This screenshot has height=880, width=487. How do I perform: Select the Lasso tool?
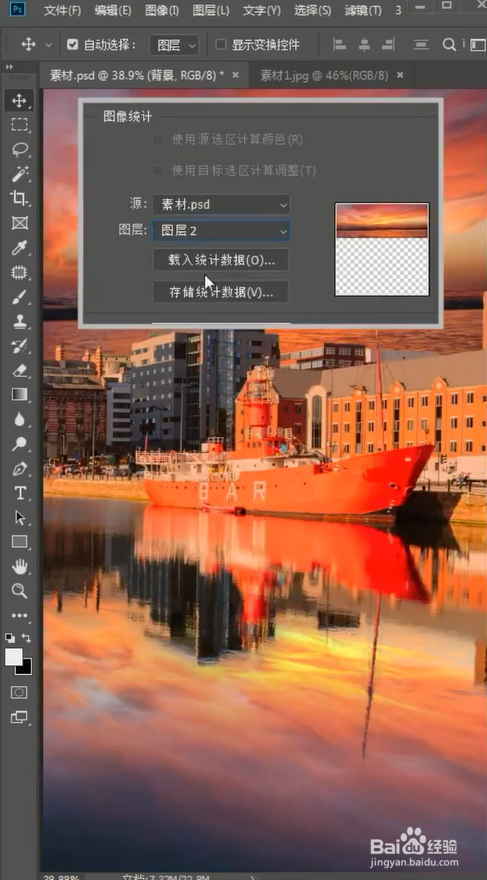[20, 149]
